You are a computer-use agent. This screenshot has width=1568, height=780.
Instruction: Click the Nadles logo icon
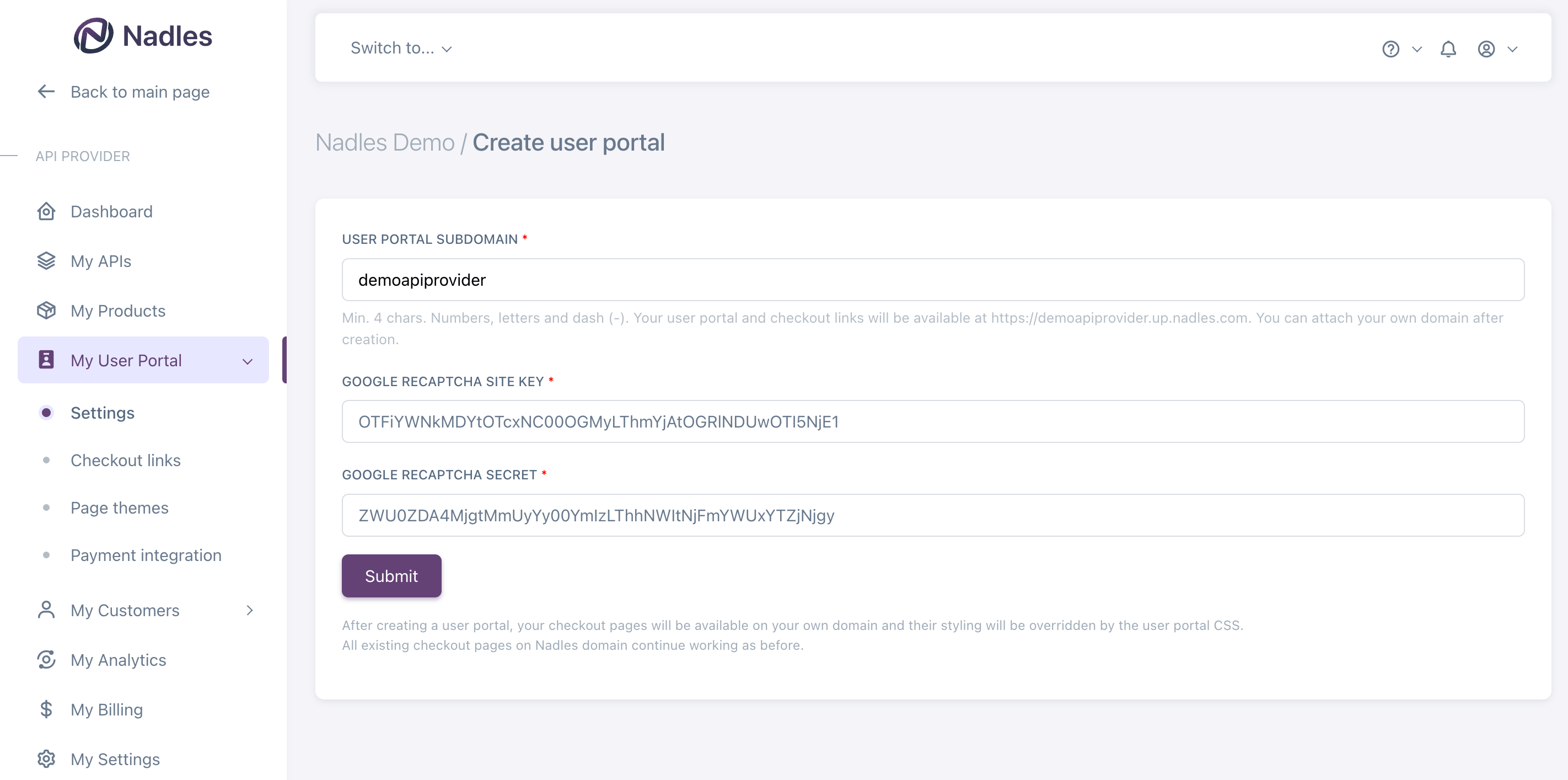tap(93, 35)
